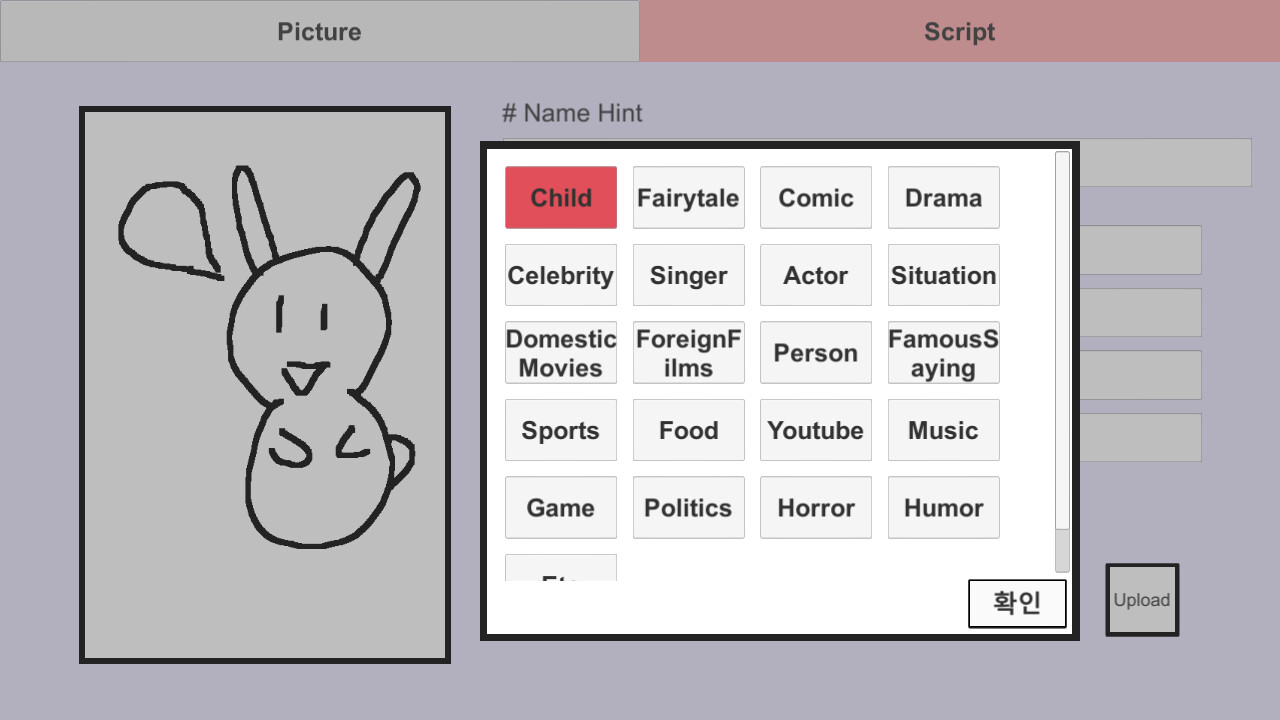Pick the FamousSaying category

click(943, 353)
